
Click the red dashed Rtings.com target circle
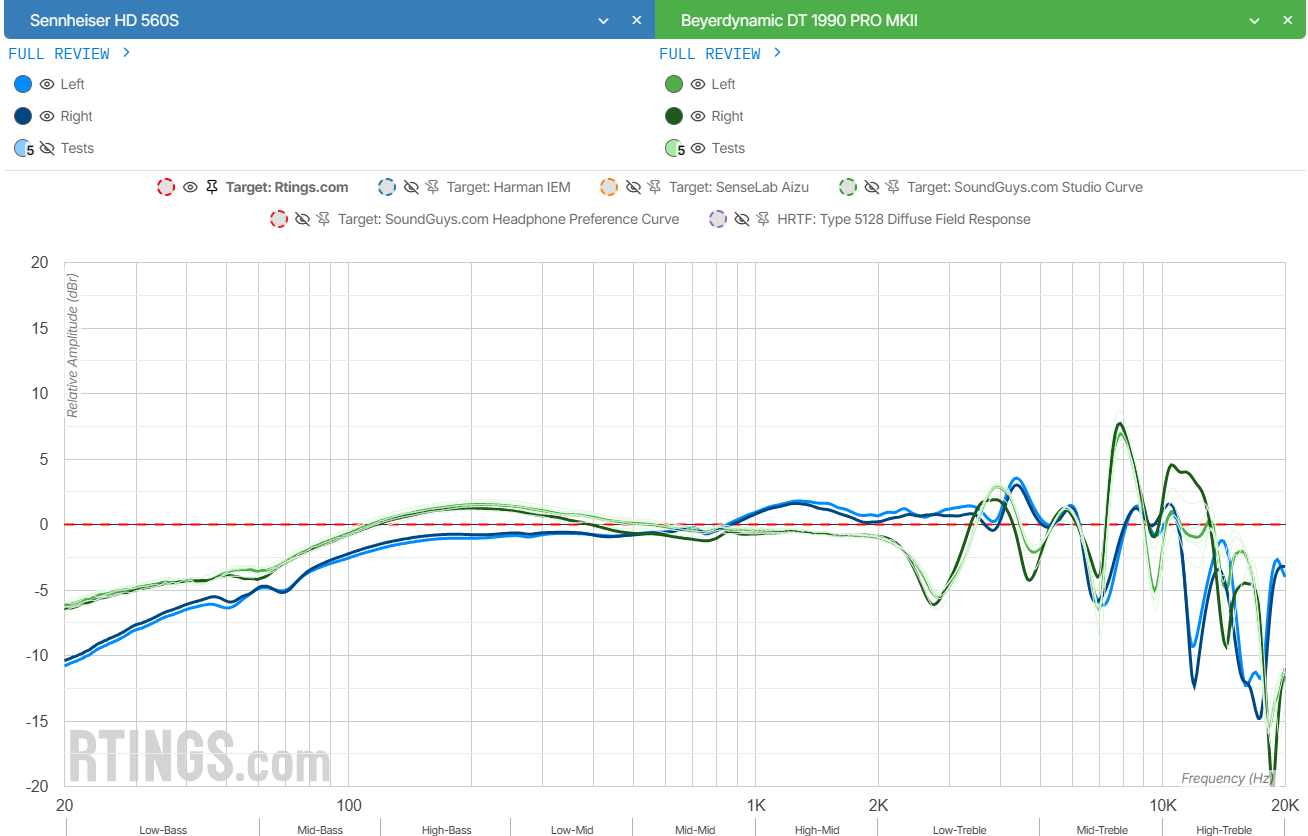(166, 187)
